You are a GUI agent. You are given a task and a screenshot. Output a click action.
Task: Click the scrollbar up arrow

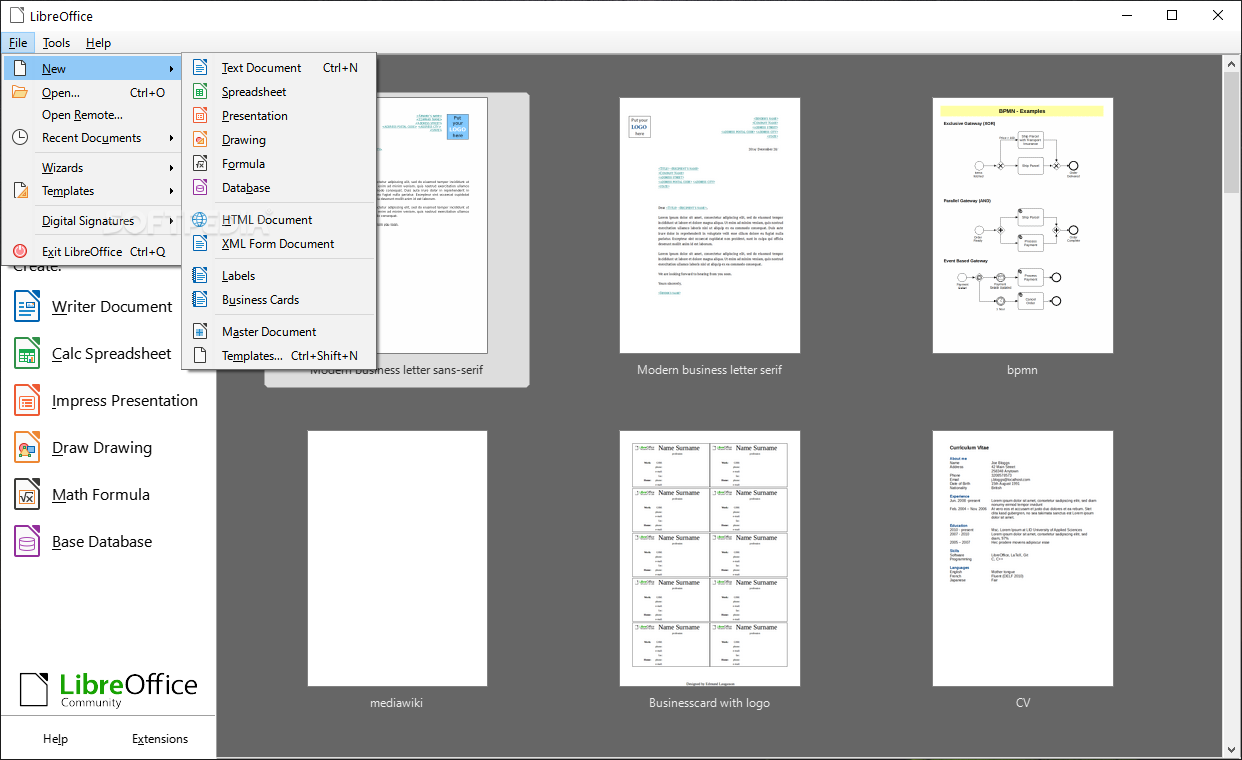(1232, 63)
